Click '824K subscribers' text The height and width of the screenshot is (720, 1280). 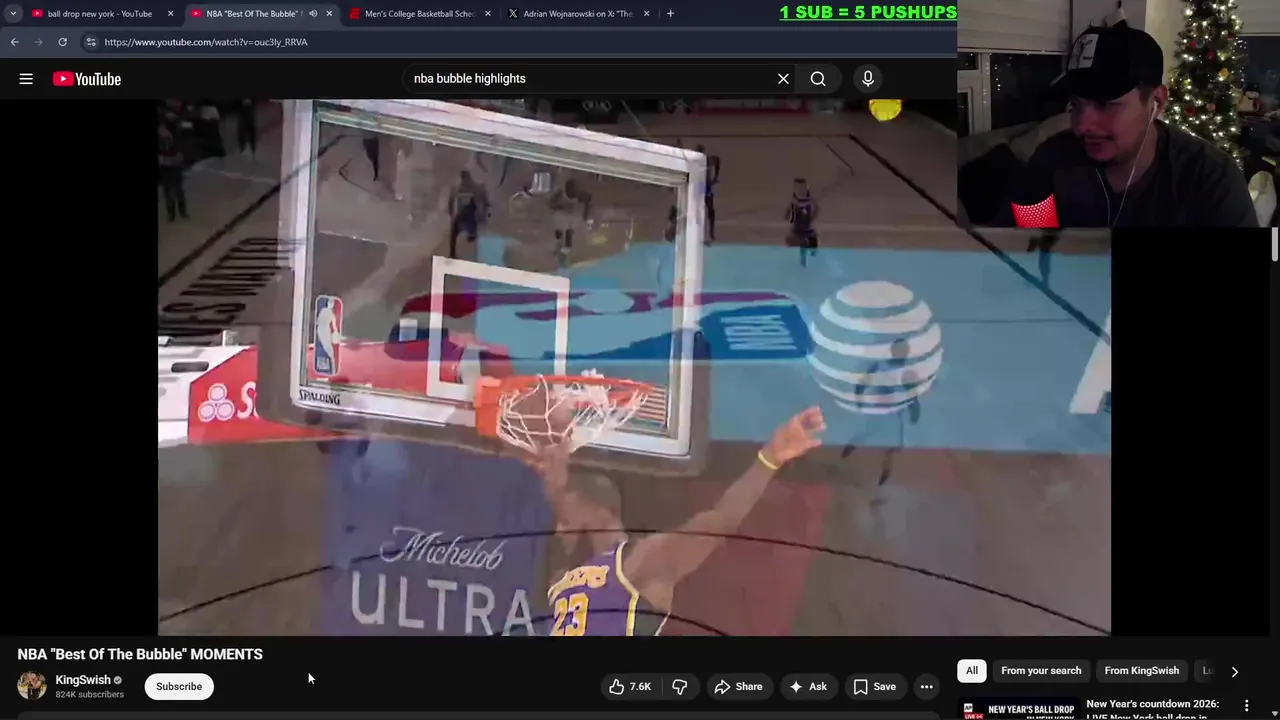coord(90,695)
